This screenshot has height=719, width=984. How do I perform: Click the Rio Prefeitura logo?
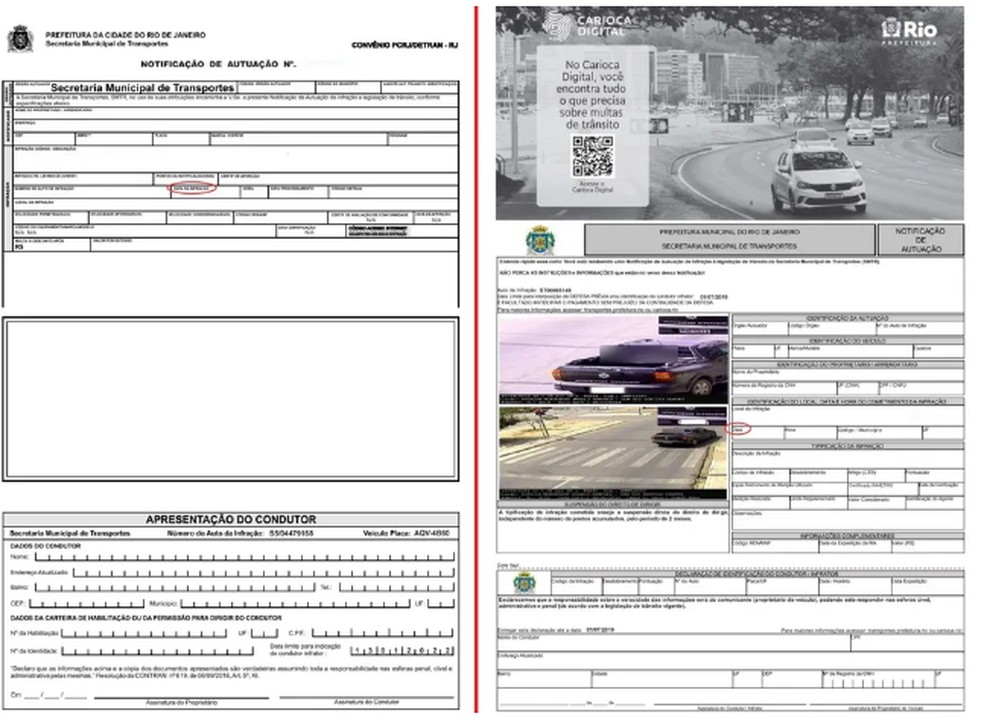tap(909, 32)
